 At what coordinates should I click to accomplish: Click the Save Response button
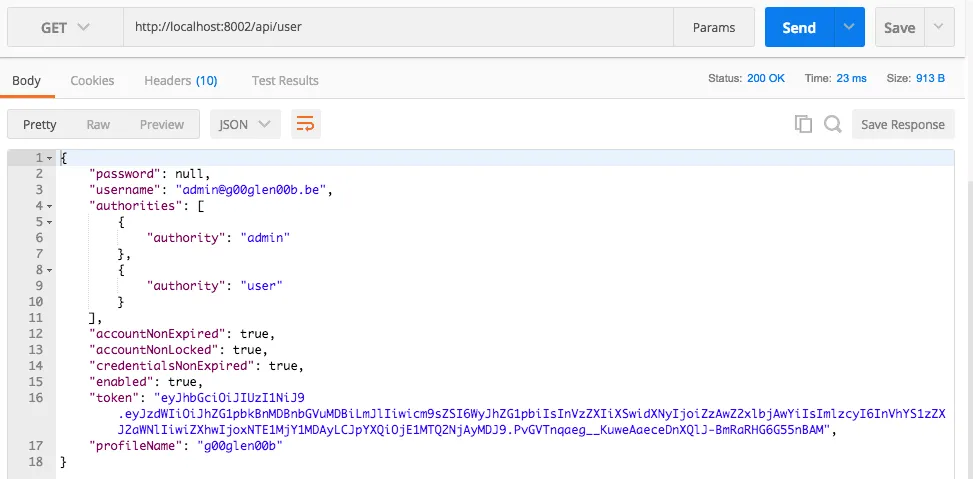click(902, 125)
